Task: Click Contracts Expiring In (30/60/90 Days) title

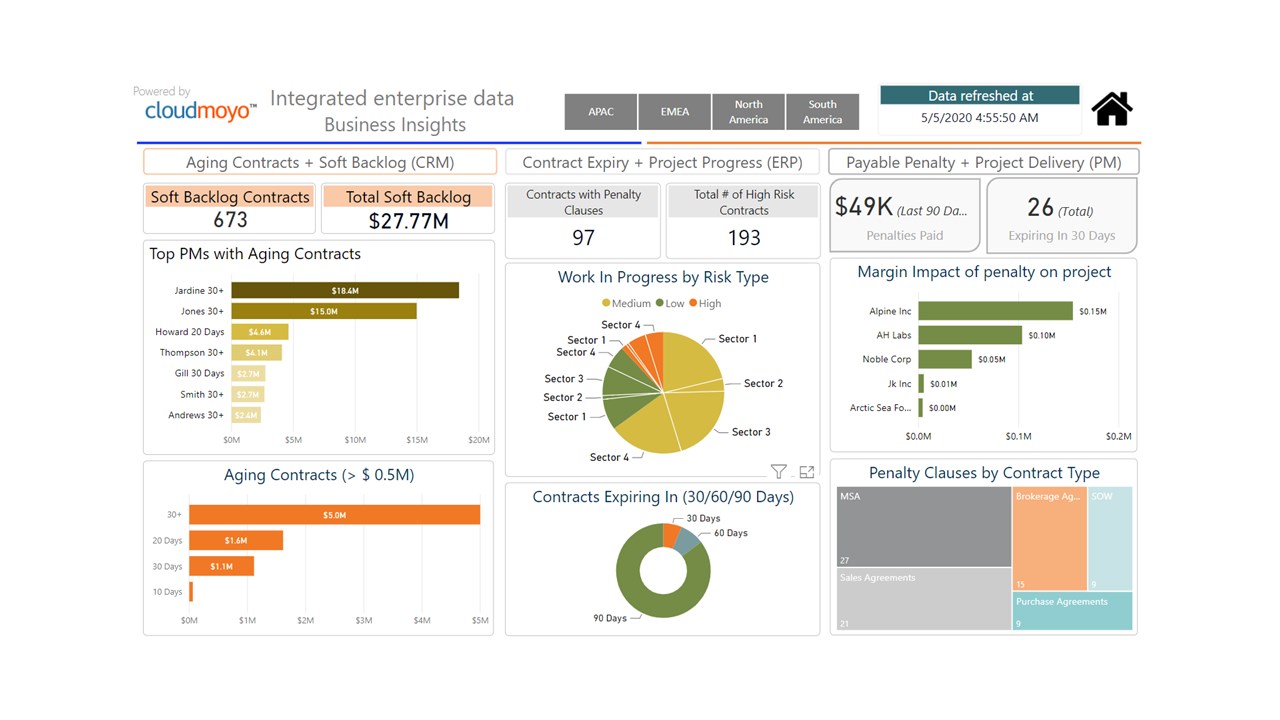Action: coord(663,497)
